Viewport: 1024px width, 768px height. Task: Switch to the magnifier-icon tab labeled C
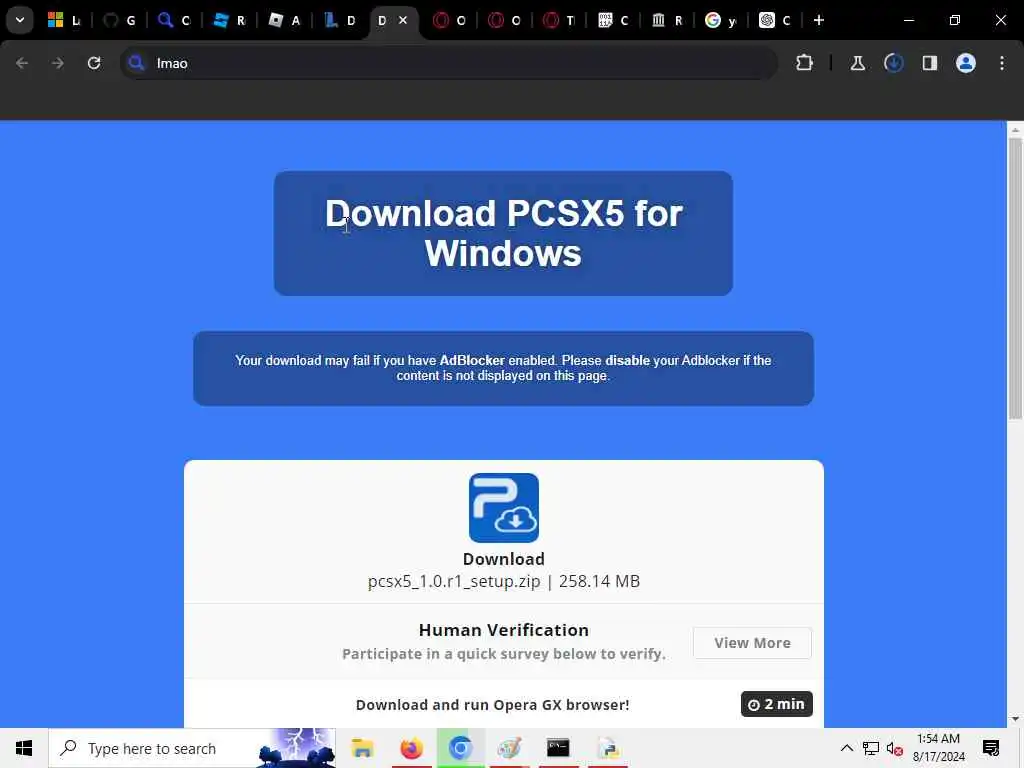(174, 20)
